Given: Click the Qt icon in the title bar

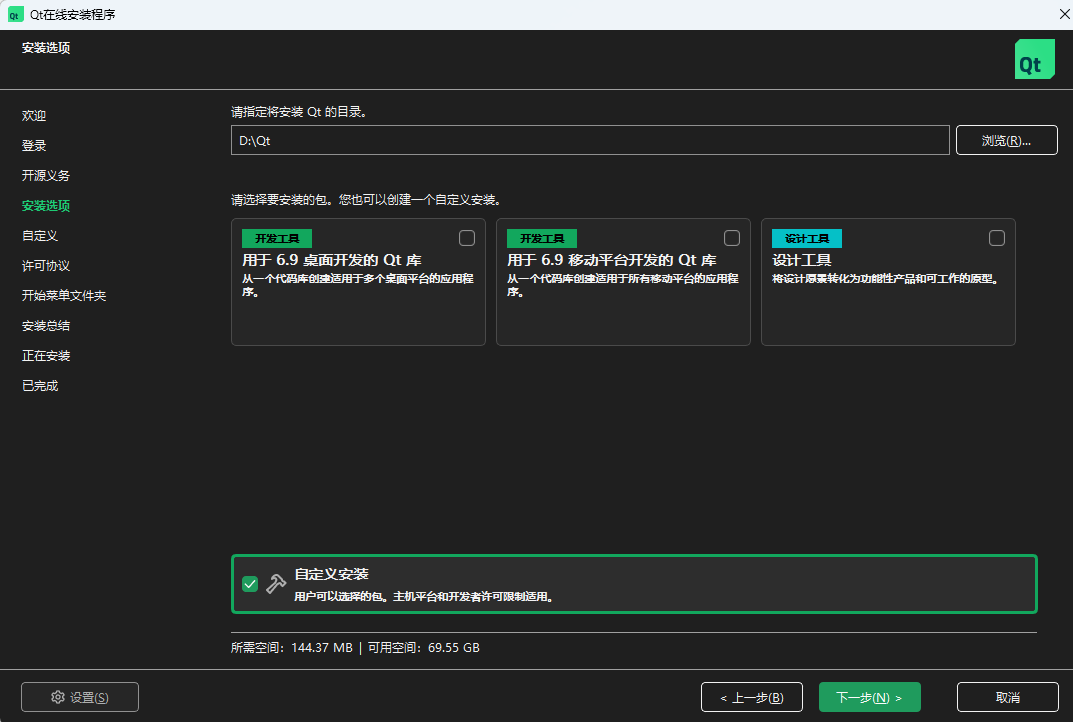Looking at the screenshot, I should (x=15, y=14).
